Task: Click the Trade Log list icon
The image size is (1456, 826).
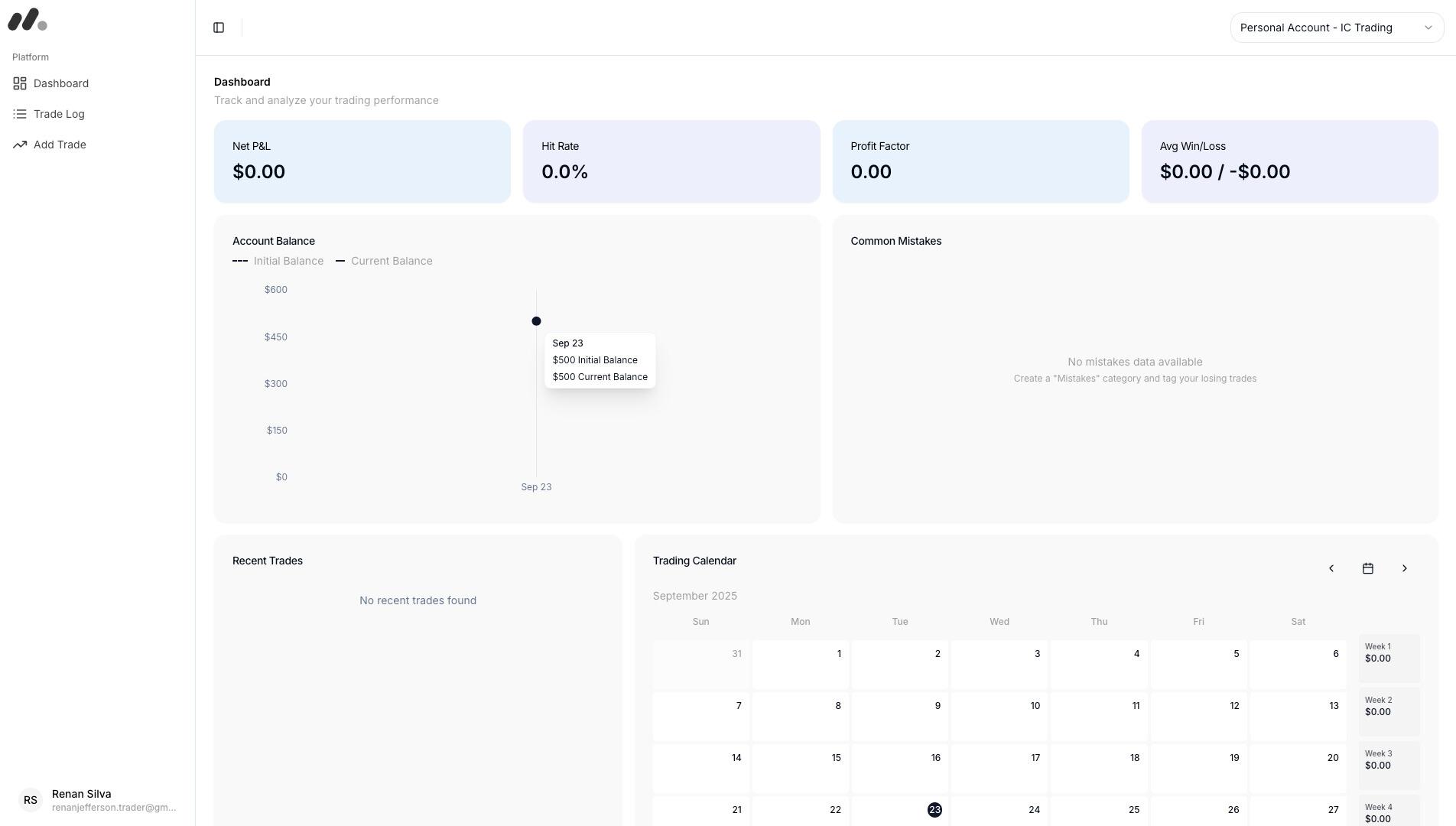Action: tap(20, 114)
